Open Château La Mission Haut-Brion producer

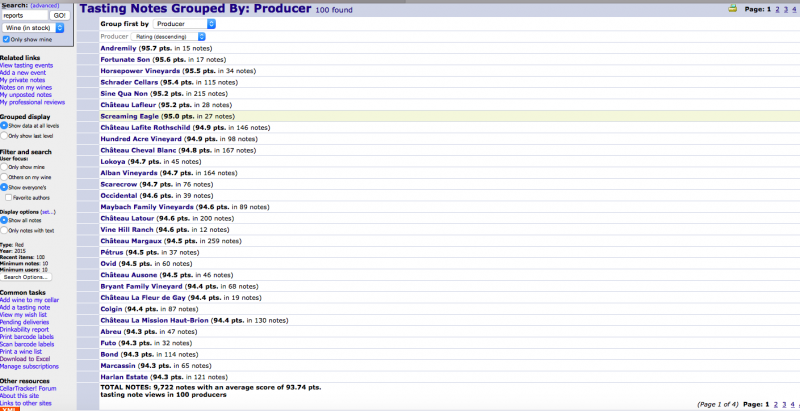[x=155, y=320]
